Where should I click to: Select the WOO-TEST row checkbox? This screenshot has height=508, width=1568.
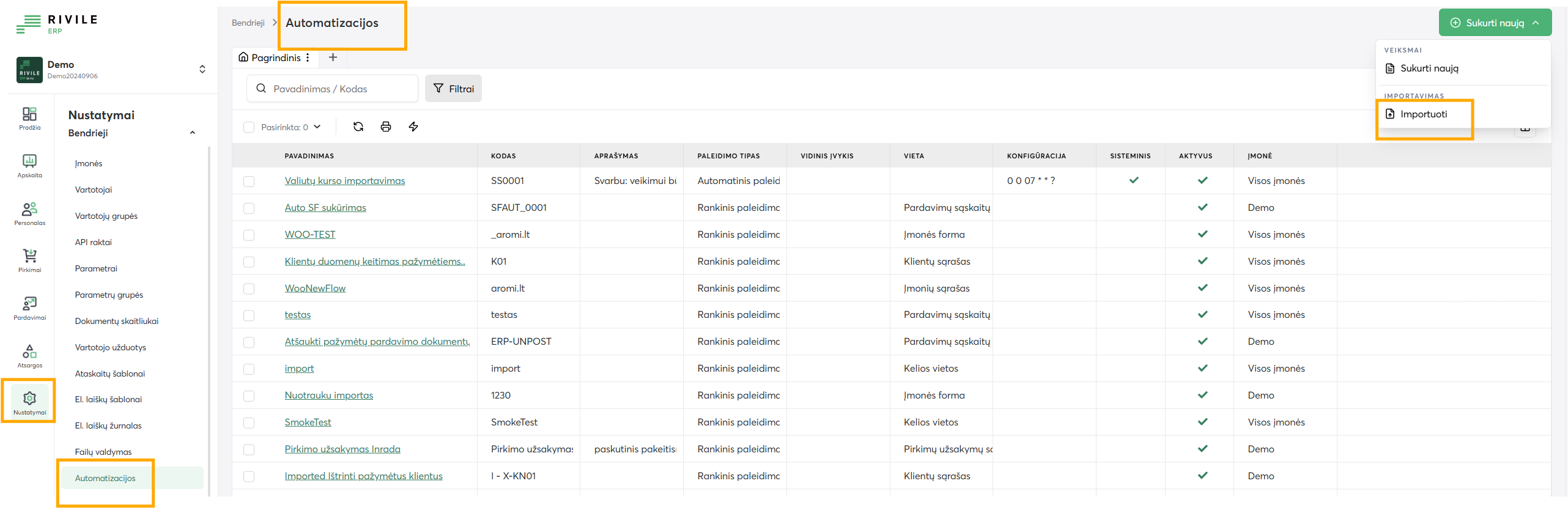click(x=249, y=235)
